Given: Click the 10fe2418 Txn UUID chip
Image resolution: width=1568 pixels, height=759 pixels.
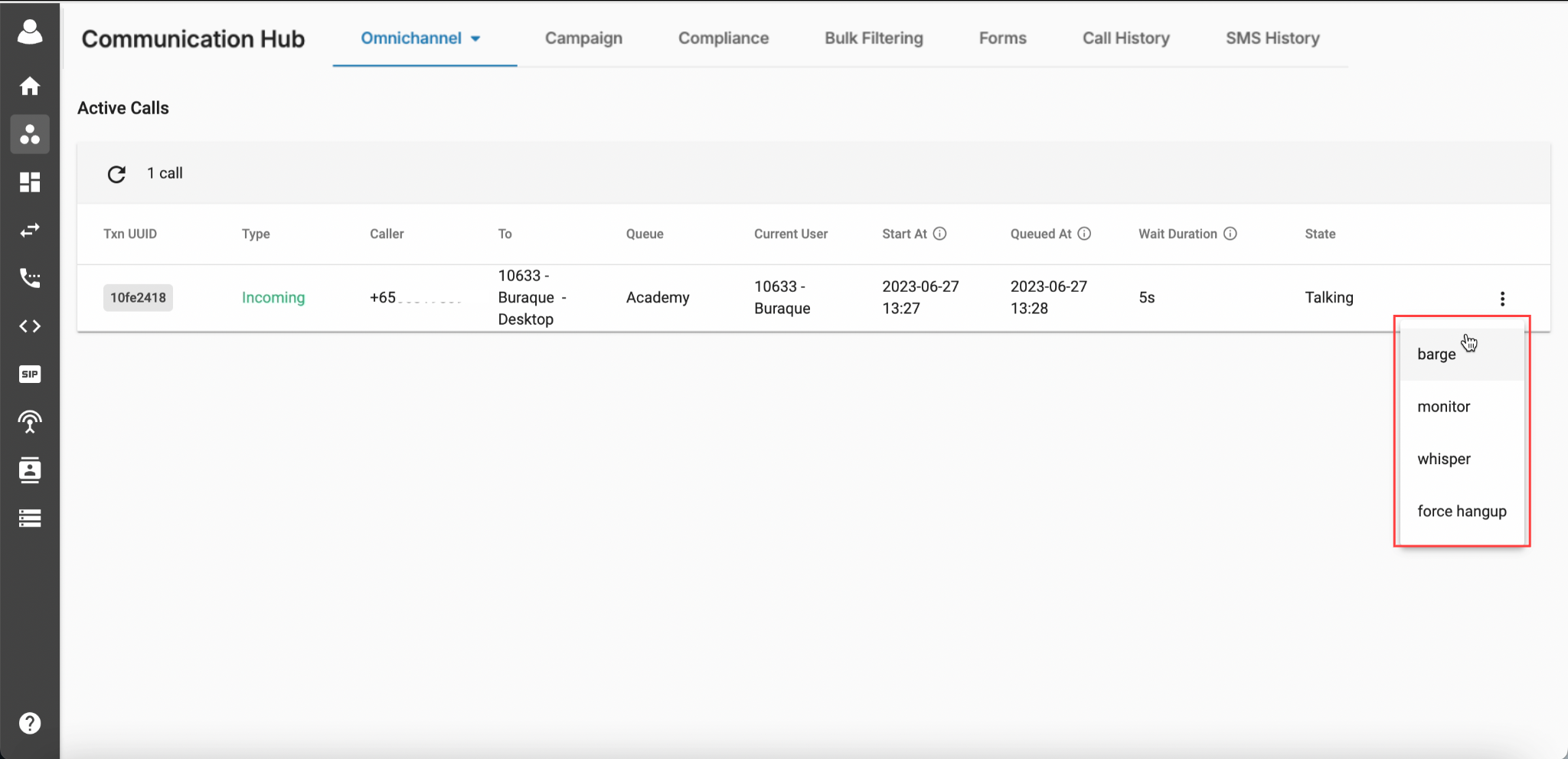Looking at the screenshot, I should click(138, 297).
